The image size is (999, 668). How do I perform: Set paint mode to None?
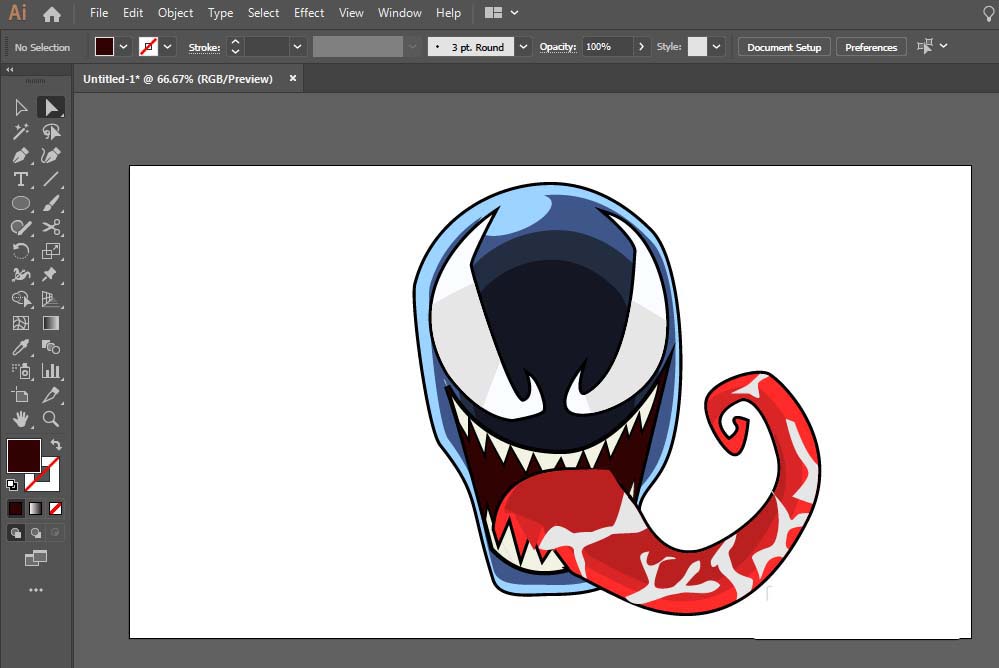(x=56, y=508)
